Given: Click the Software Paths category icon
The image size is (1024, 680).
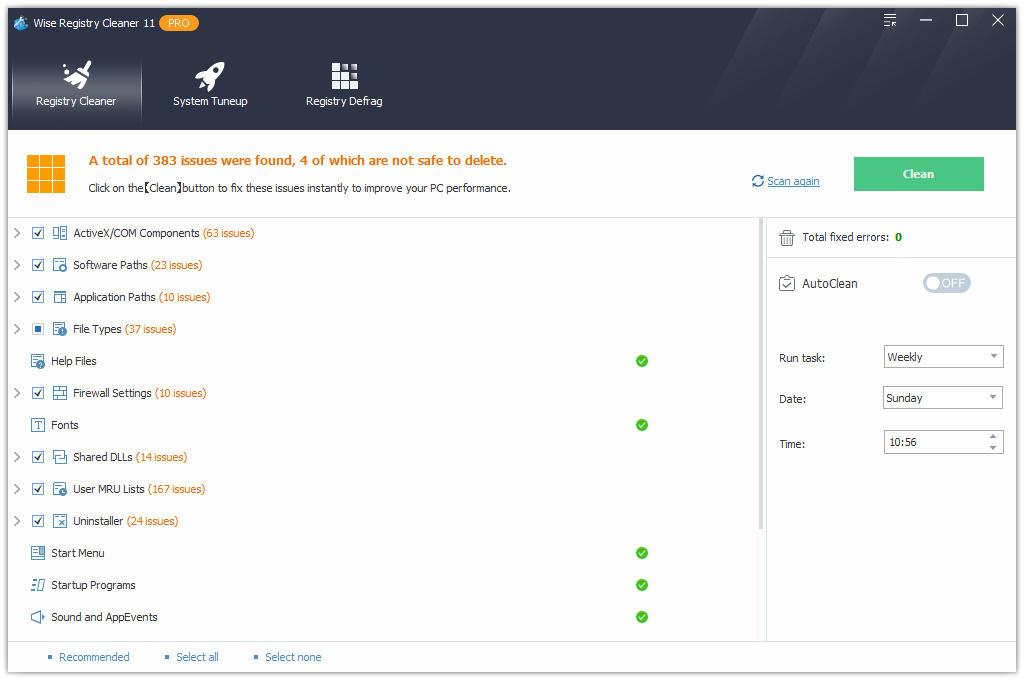Looking at the screenshot, I should [x=59, y=265].
